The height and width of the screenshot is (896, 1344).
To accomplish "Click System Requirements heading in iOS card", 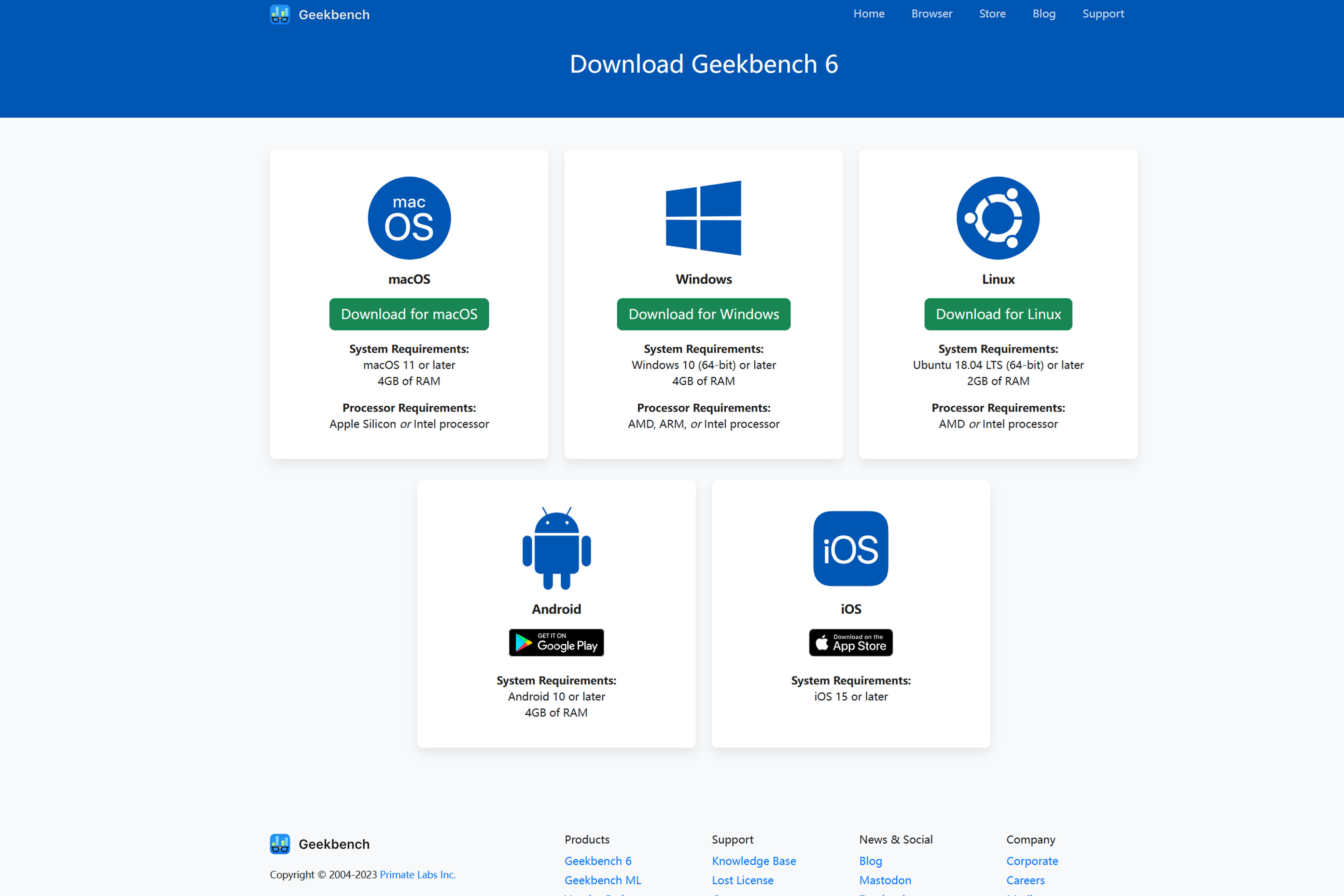I will point(851,681).
